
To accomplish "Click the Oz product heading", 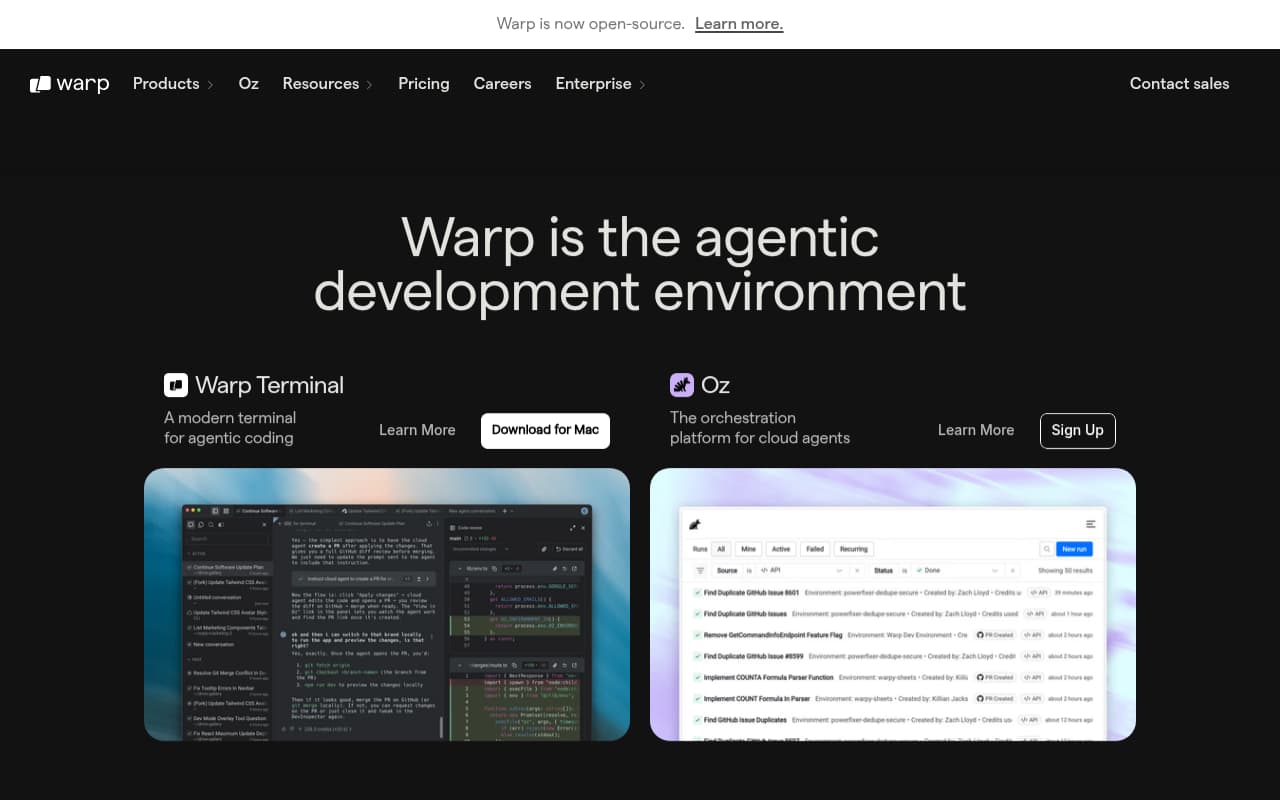I will (716, 385).
